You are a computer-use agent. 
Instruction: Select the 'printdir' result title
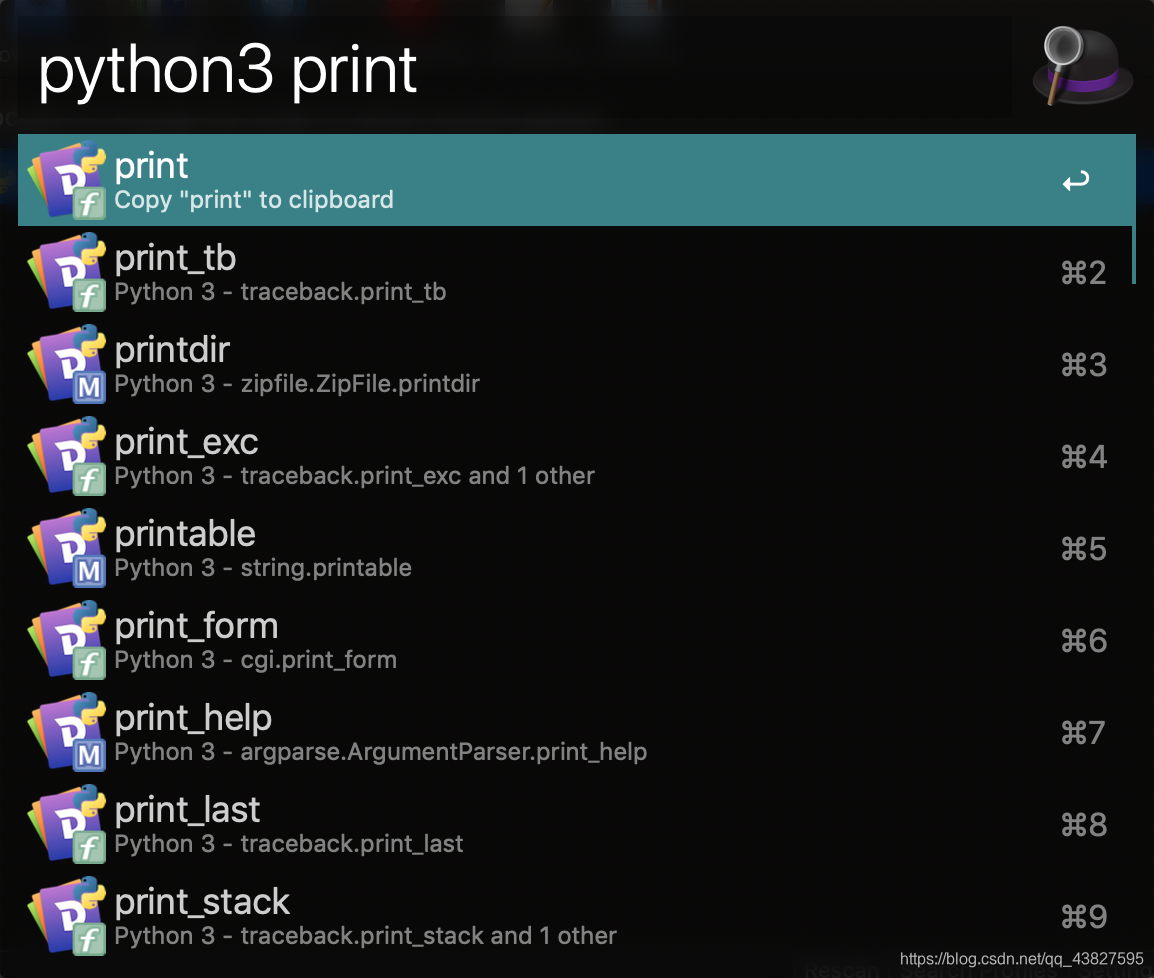pyautogui.click(x=172, y=350)
